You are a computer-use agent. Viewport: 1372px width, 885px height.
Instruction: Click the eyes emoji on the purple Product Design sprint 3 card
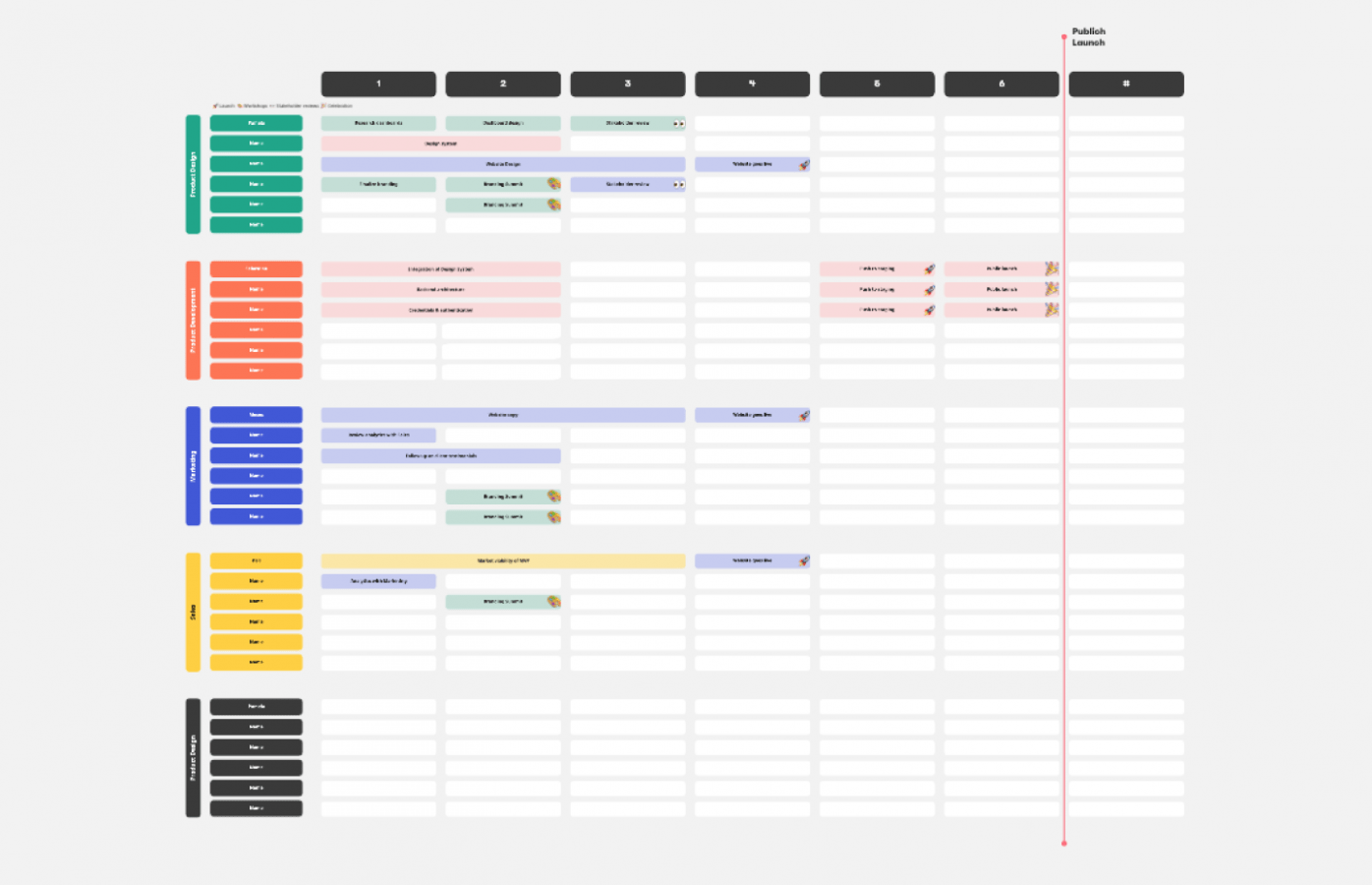(678, 184)
